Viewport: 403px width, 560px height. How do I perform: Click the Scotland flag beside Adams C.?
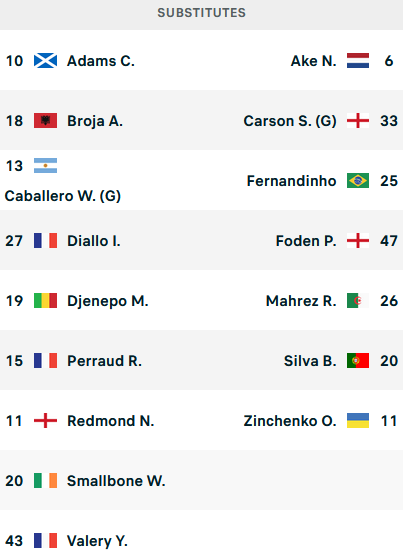pyautogui.click(x=45, y=61)
